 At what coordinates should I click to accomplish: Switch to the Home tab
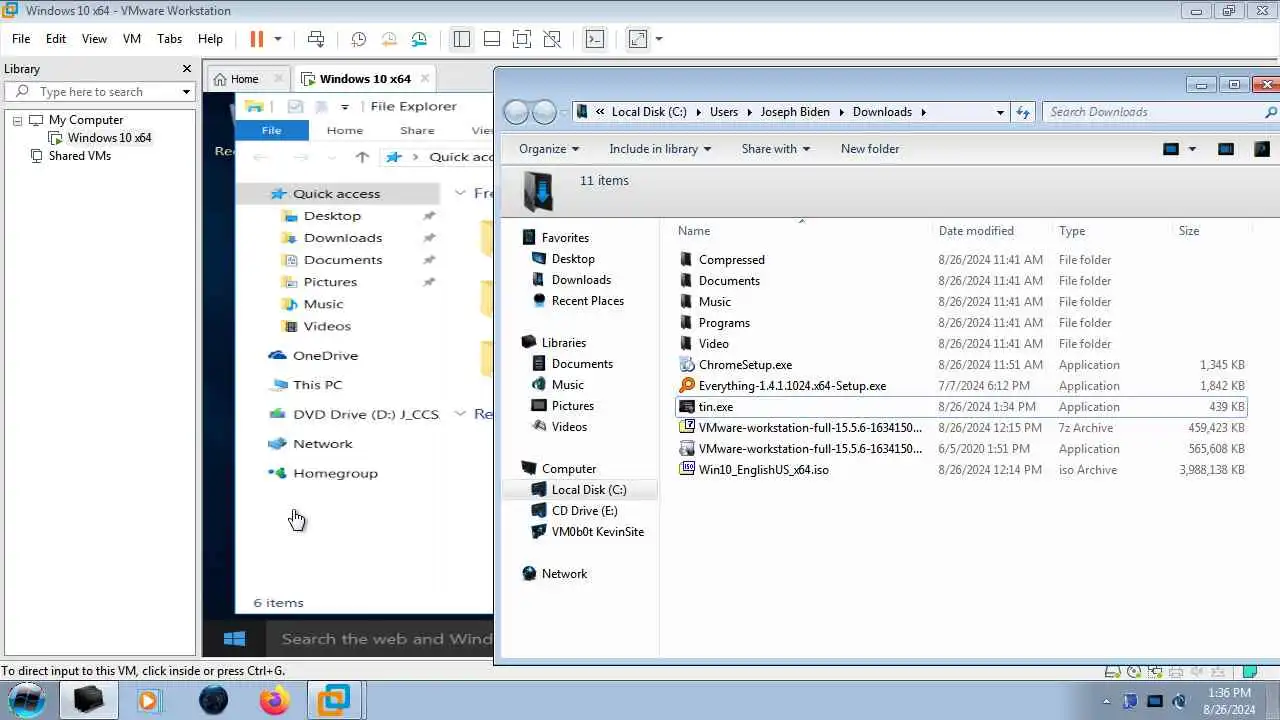point(244,79)
